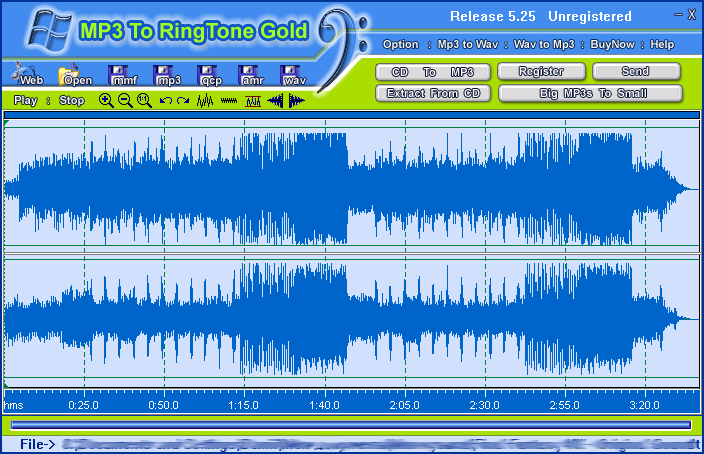Save as wav format
The width and height of the screenshot is (704, 454).
point(293,75)
